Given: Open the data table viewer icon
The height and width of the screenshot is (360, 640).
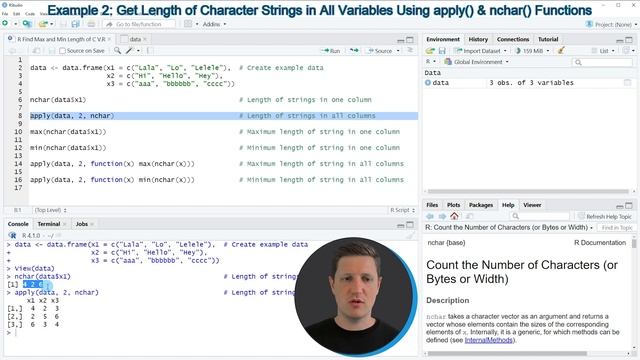Looking at the screenshot, I should click(627, 82).
